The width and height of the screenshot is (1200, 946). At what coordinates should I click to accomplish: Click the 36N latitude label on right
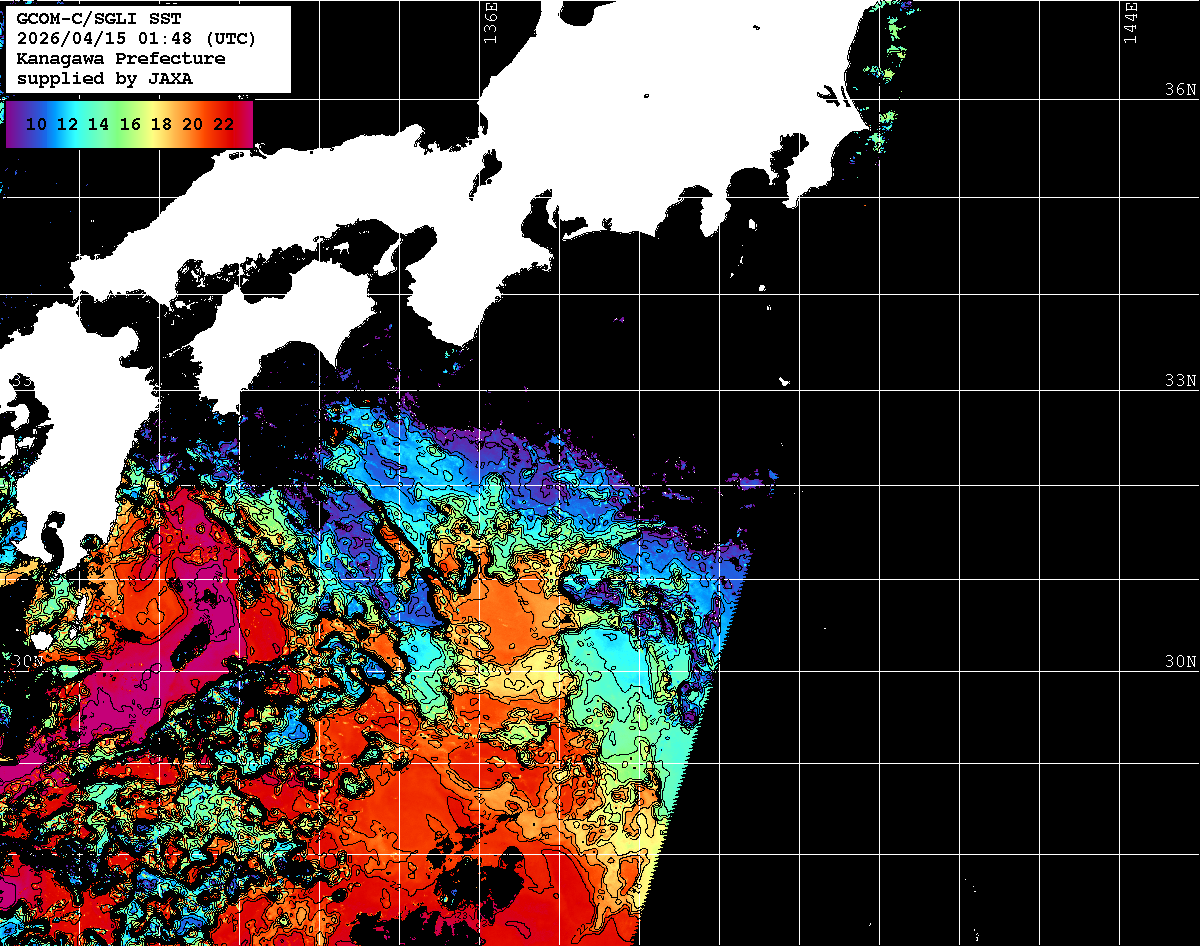[1180, 89]
